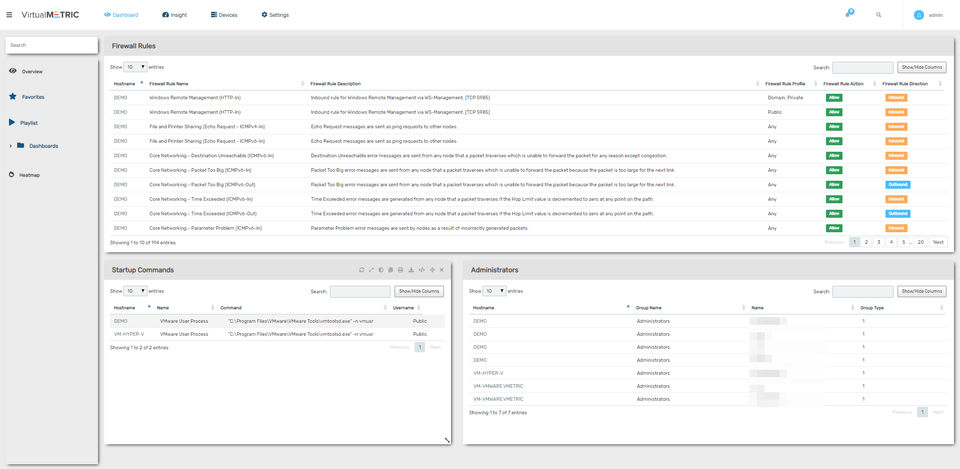Expand the Dashboards tree chevron
Image resolution: width=960 pixels, height=469 pixels.
pos(11,146)
